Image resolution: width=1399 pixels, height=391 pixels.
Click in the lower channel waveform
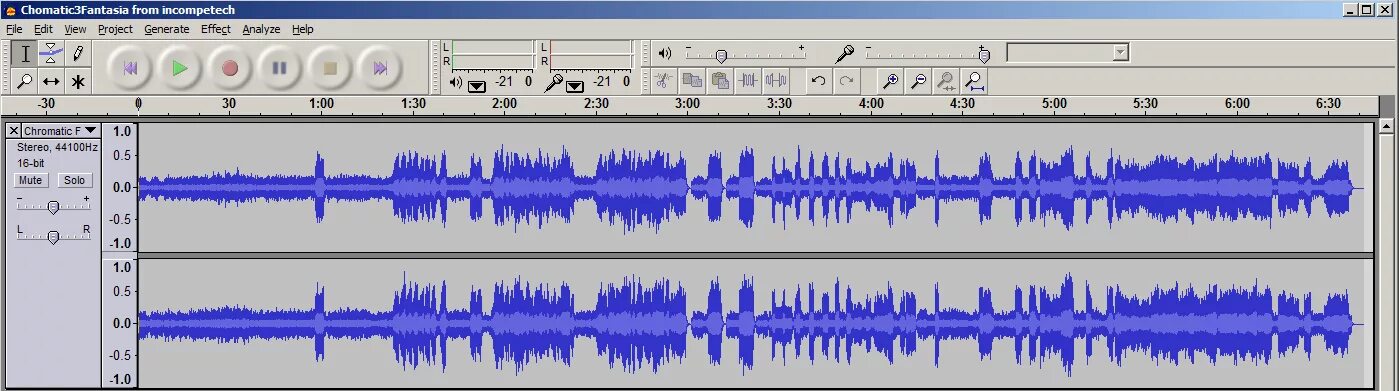755,323
